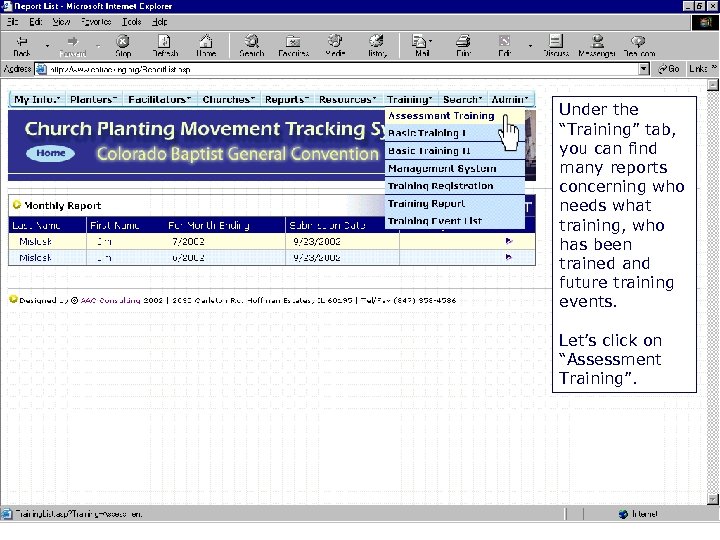
Task: Open the Tools menu
Action: point(131,22)
